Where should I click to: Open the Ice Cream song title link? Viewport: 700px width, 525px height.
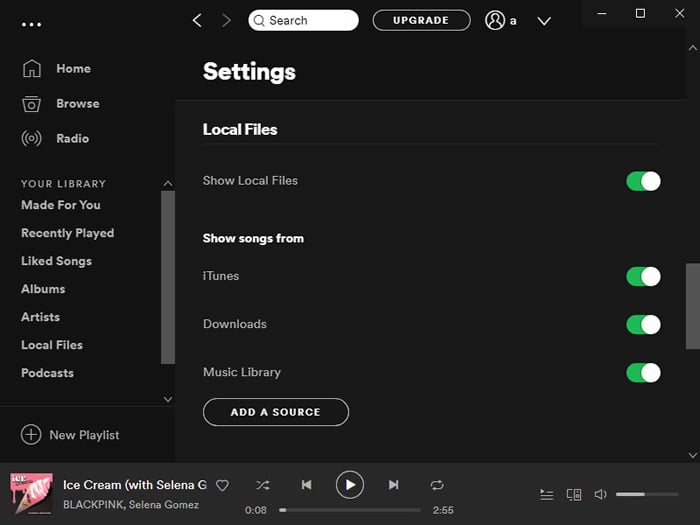point(135,485)
